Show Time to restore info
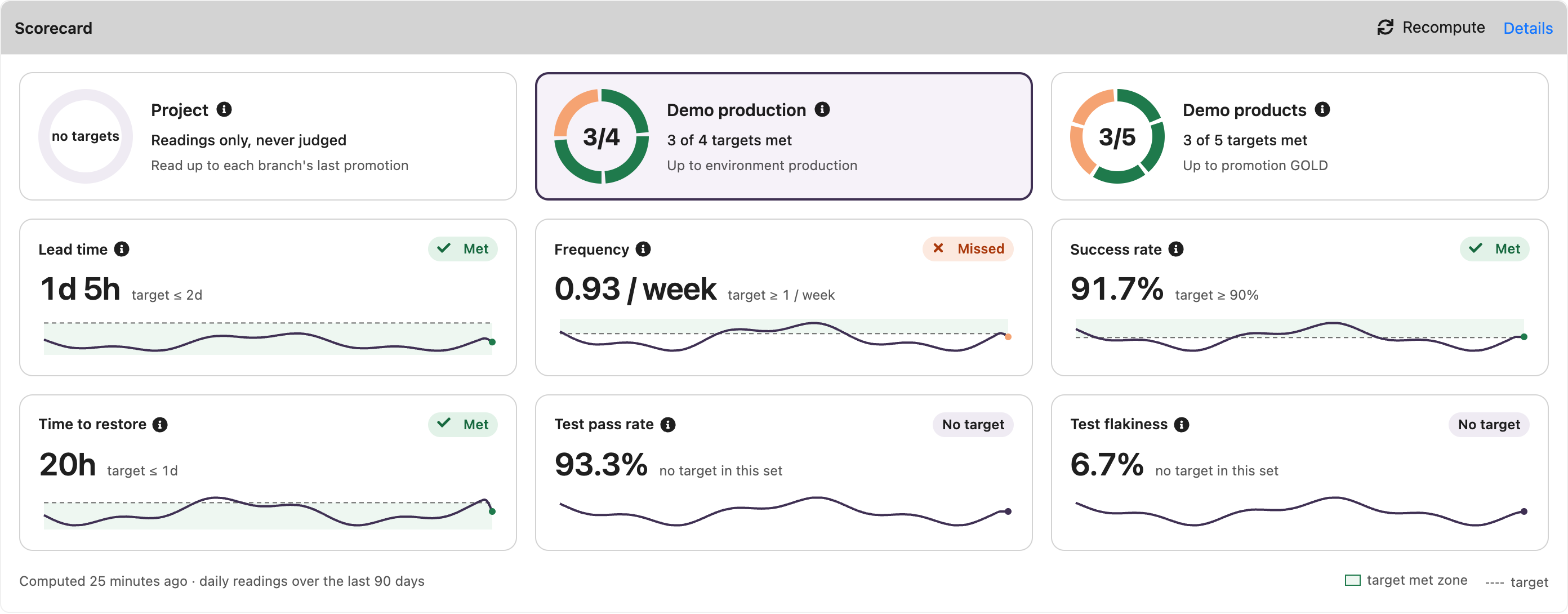 [160, 425]
